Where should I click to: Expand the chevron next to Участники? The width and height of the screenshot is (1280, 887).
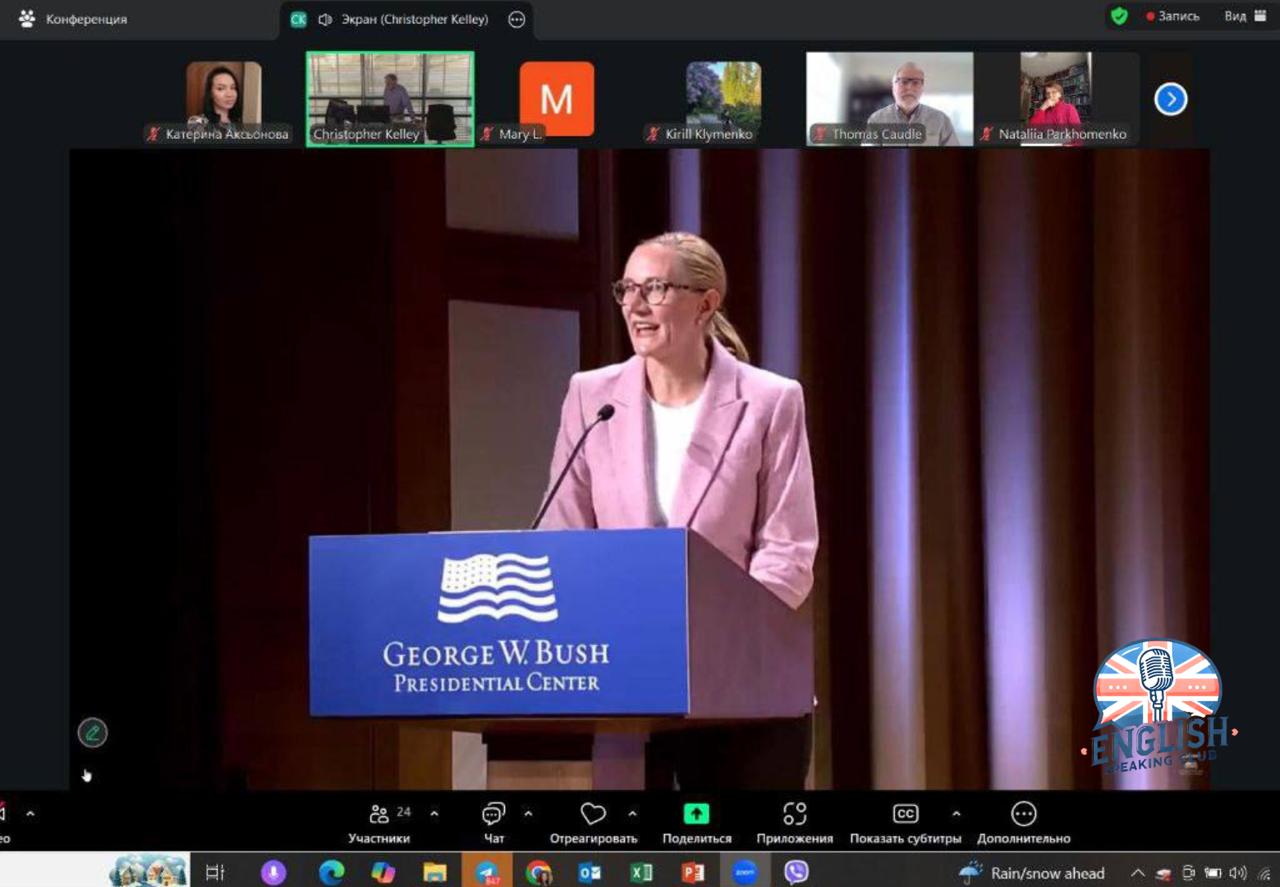point(434,813)
